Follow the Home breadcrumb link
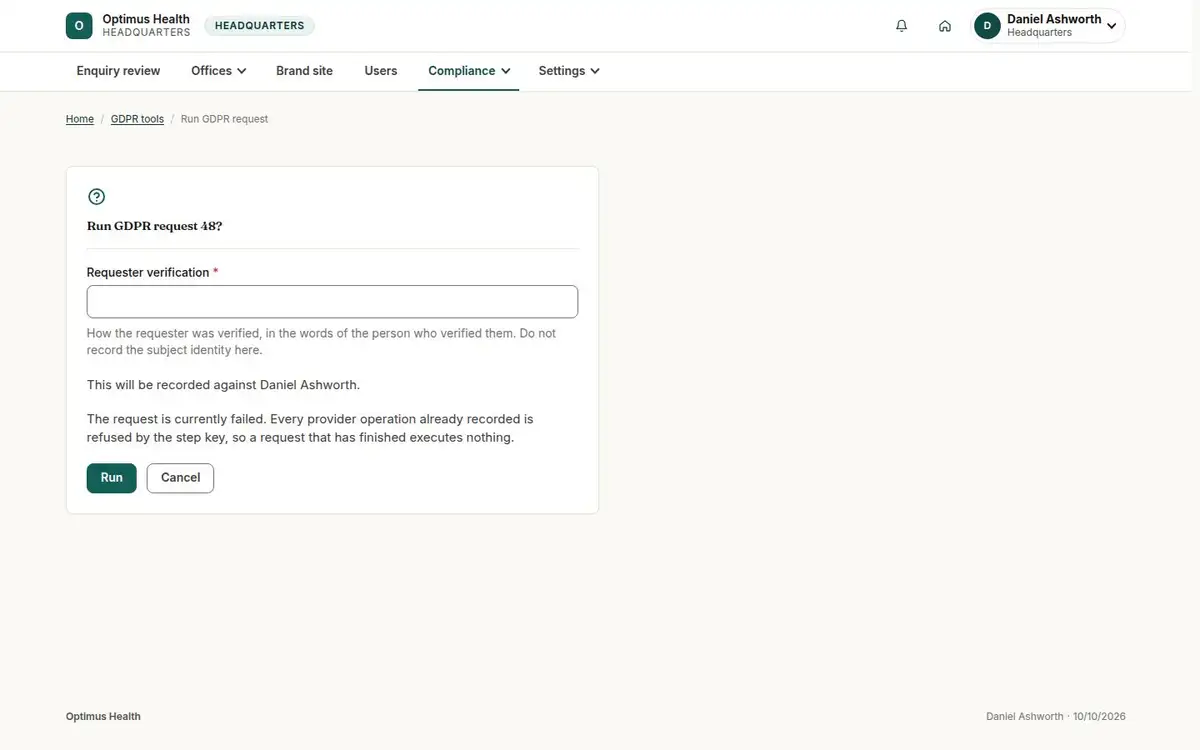Image resolution: width=1200 pixels, height=750 pixels. [80, 119]
